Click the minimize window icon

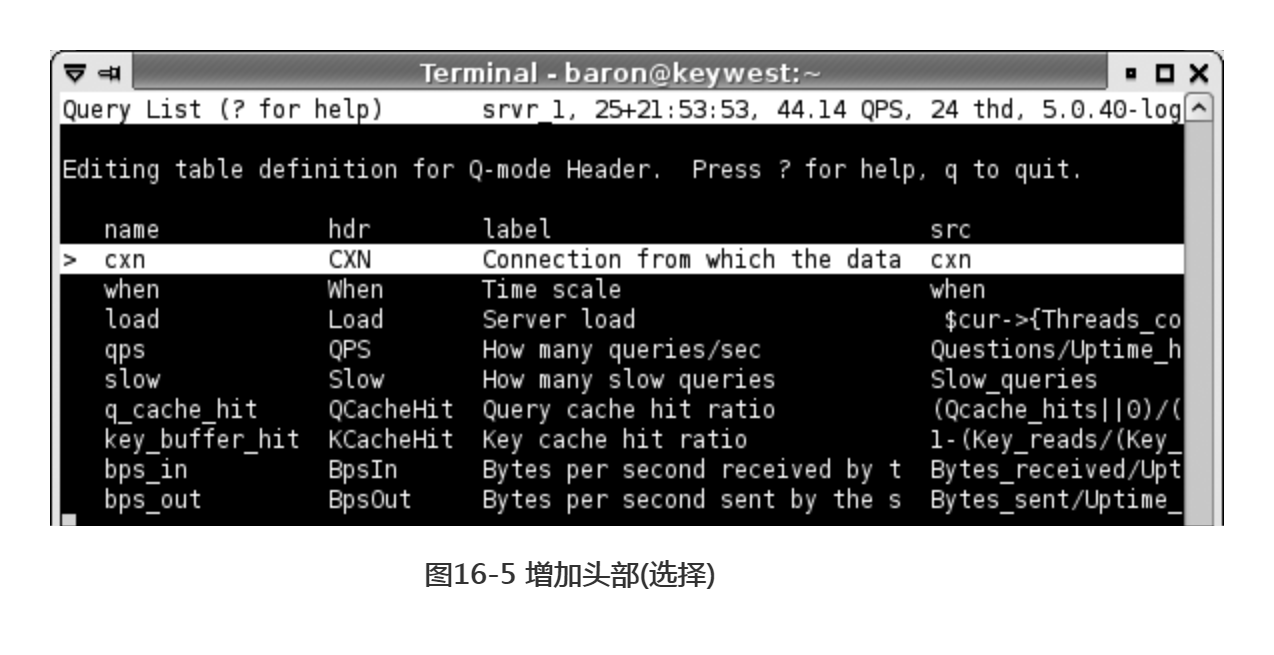(x=1132, y=75)
